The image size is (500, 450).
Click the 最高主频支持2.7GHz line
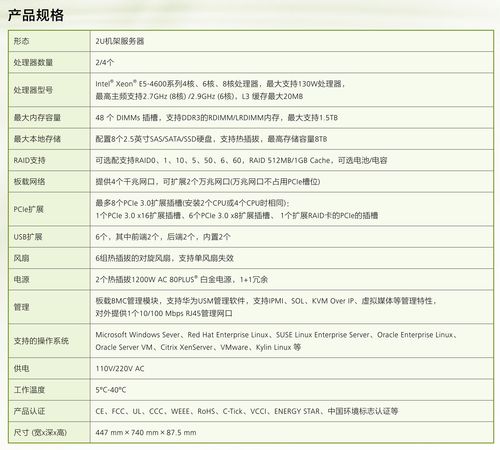coord(199,96)
